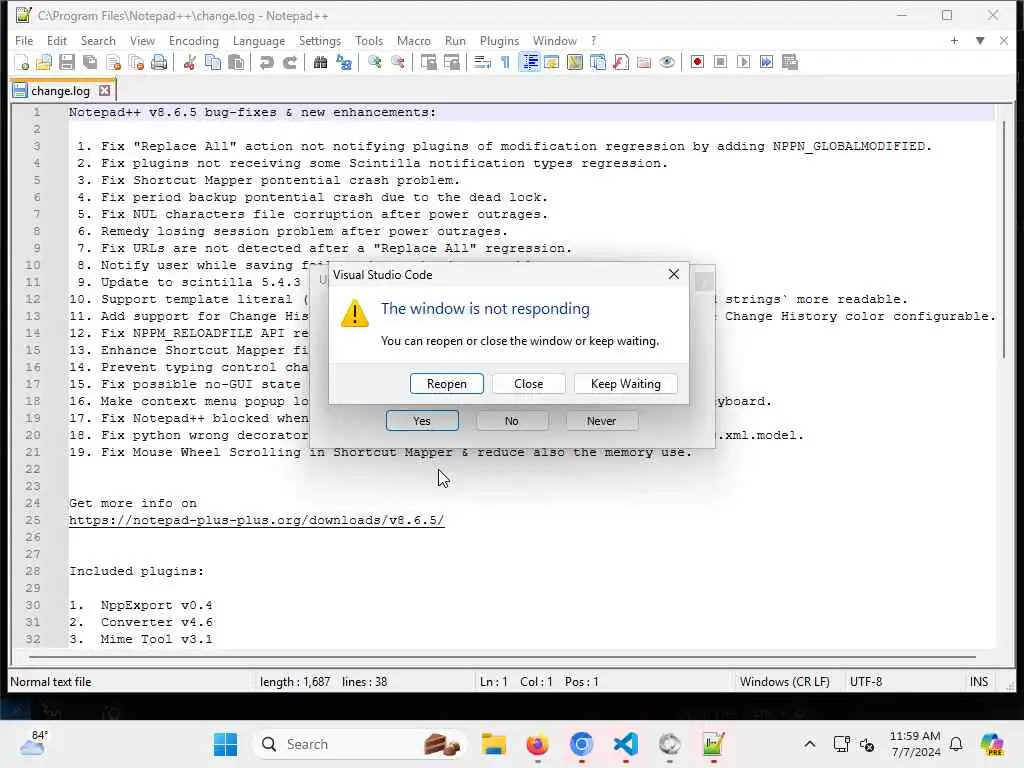Click the taskbar Search box
Image resolution: width=1024 pixels, height=768 pixels.
coord(359,744)
